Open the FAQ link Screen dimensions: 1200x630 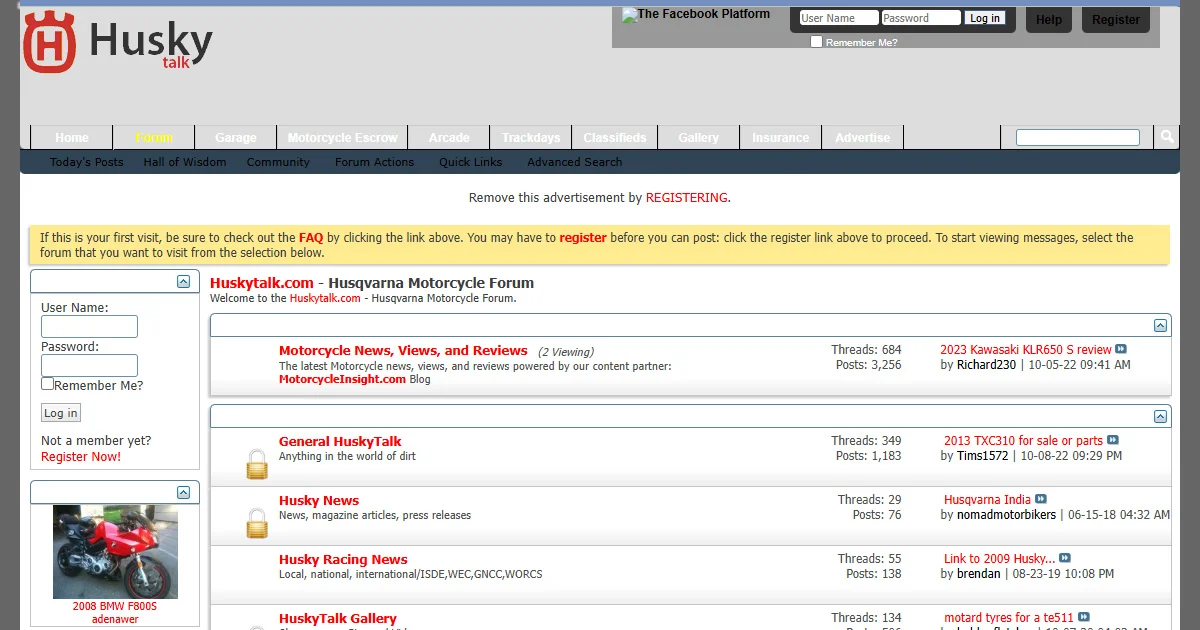(x=311, y=238)
